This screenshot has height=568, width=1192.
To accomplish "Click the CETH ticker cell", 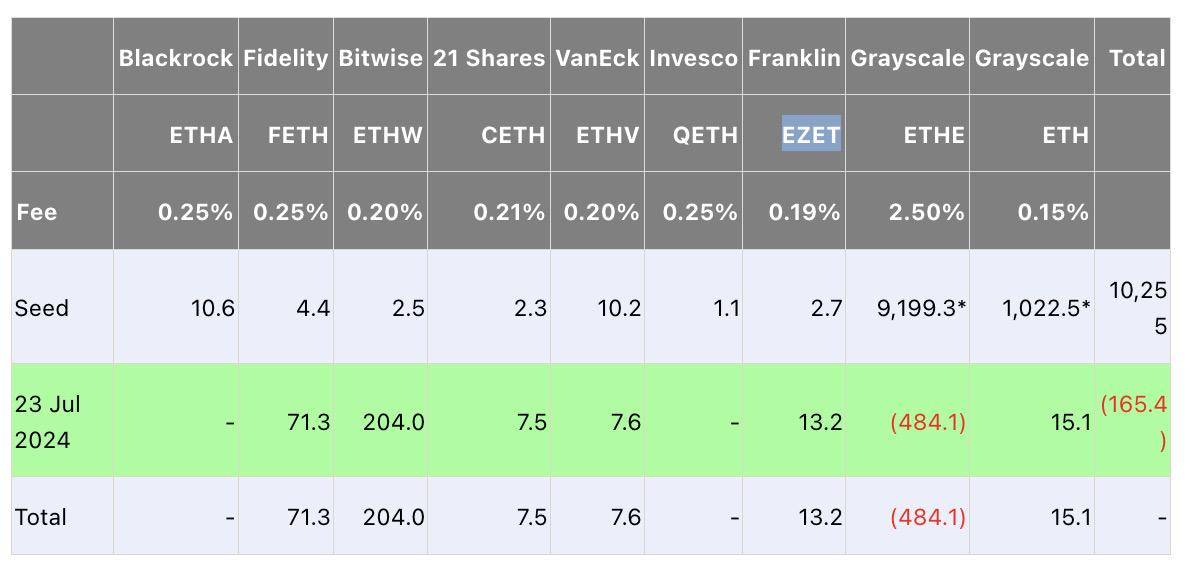I will pyautogui.click(x=514, y=134).
